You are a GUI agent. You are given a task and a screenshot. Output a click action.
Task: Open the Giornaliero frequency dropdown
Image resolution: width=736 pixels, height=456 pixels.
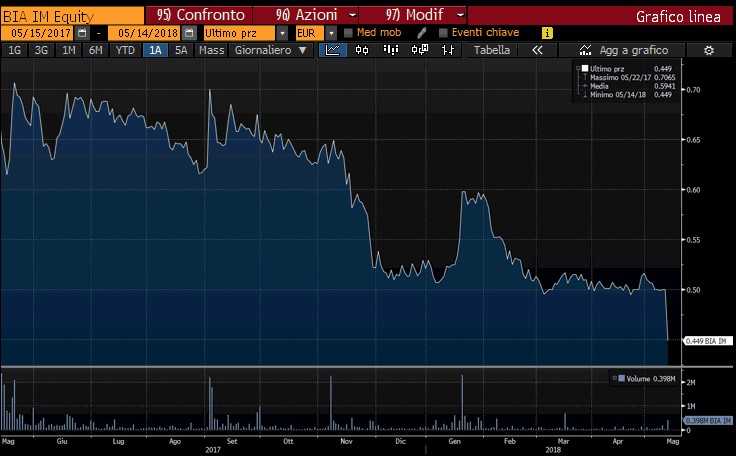pyautogui.click(x=271, y=50)
